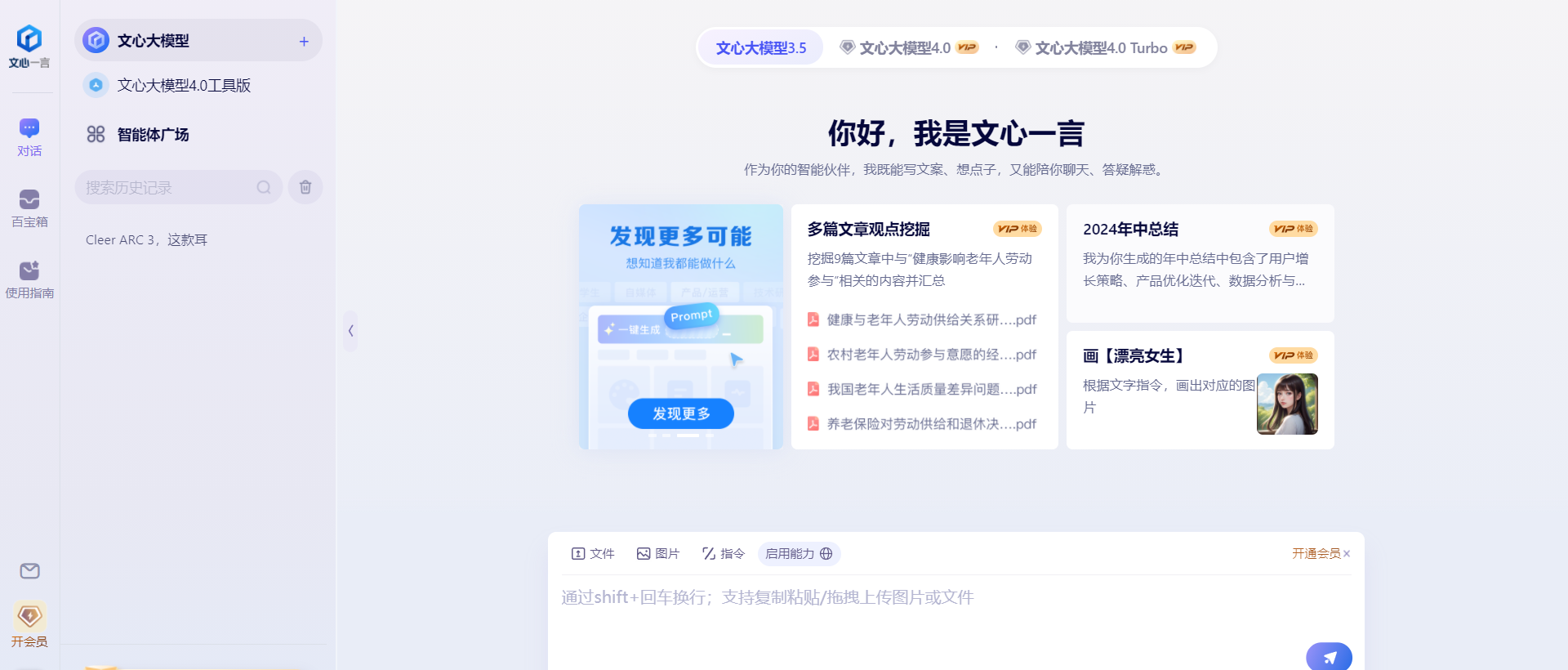
Task: Open the 百宝箱 toolbox icon
Action: click(x=29, y=208)
